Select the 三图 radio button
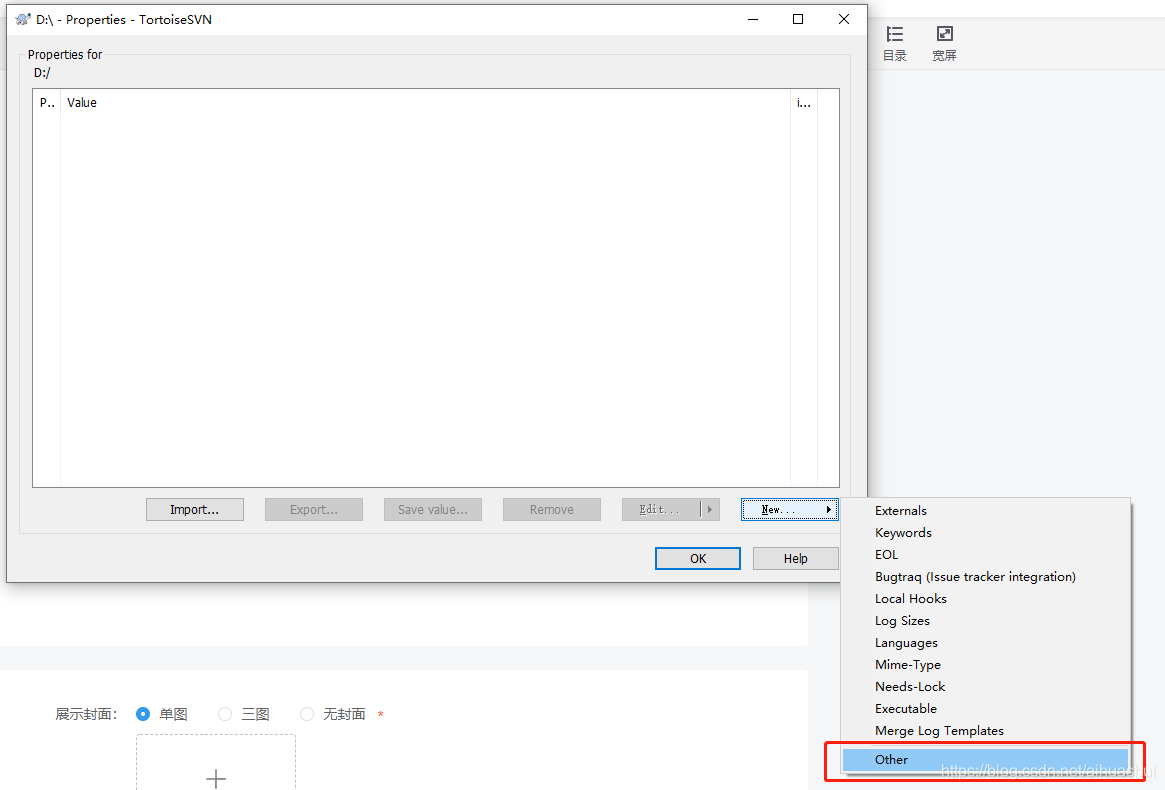 (225, 714)
